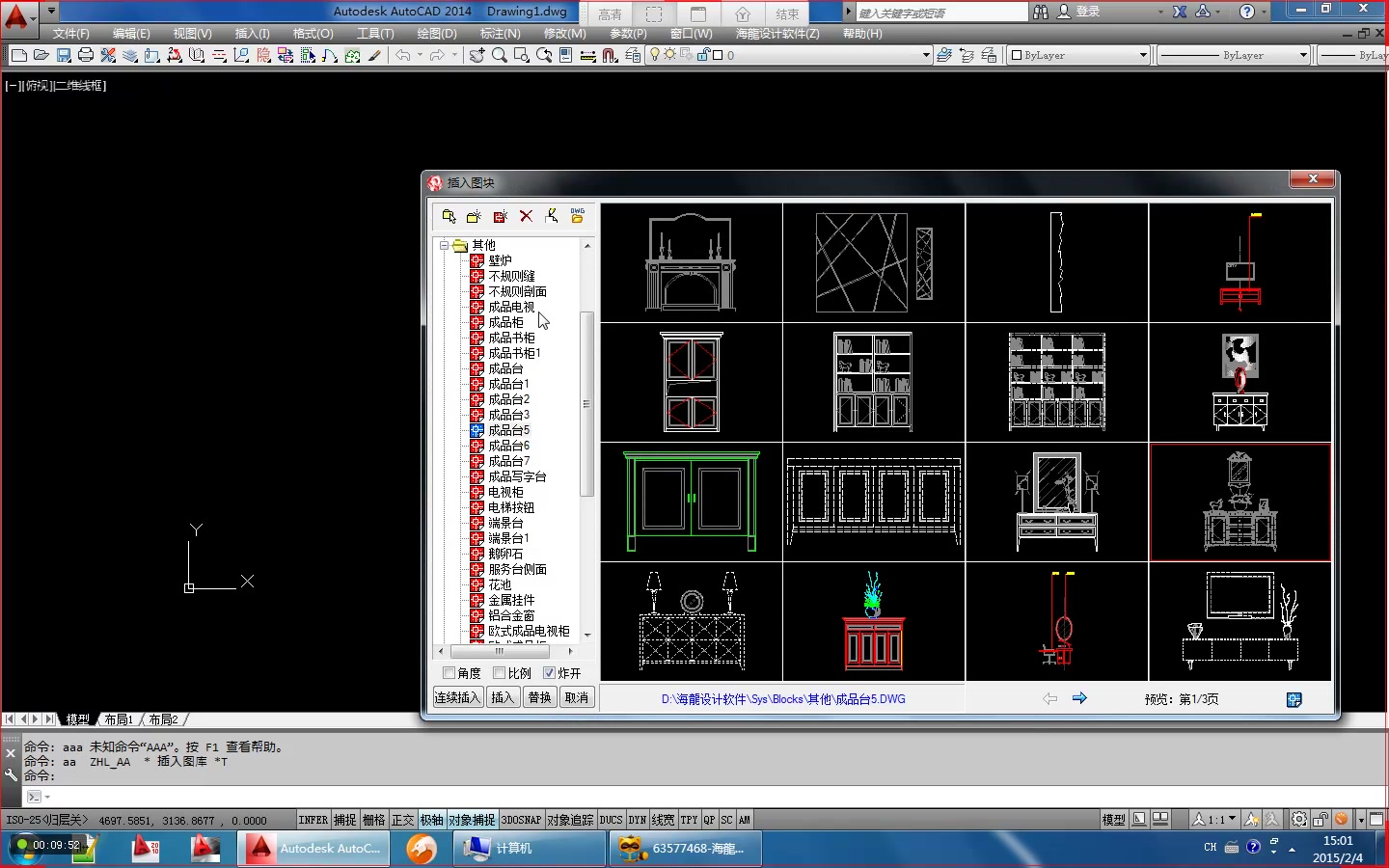Toggle 正交 ortho mode in status bar

(403, 820)
